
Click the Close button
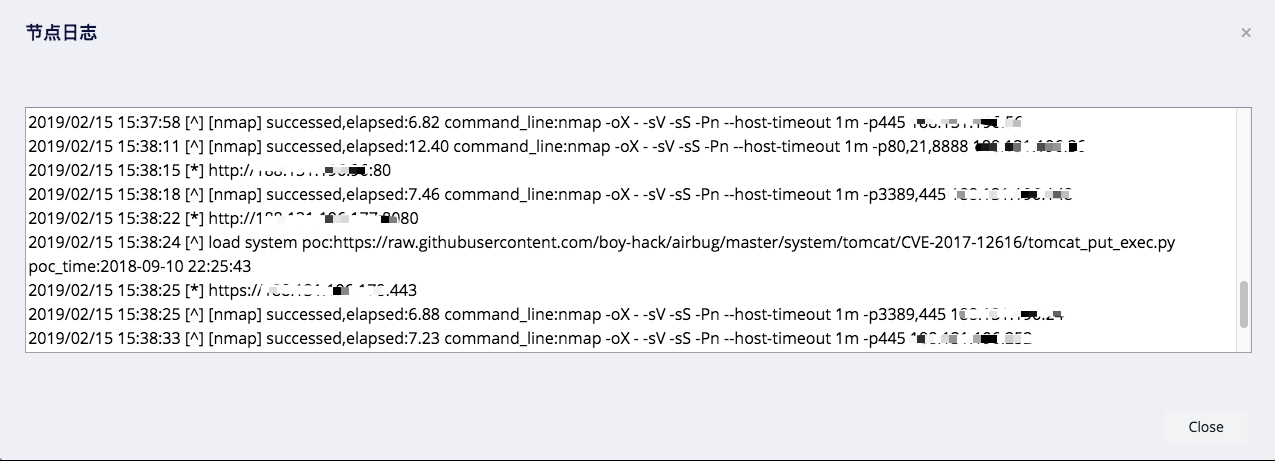point(1206,427)
